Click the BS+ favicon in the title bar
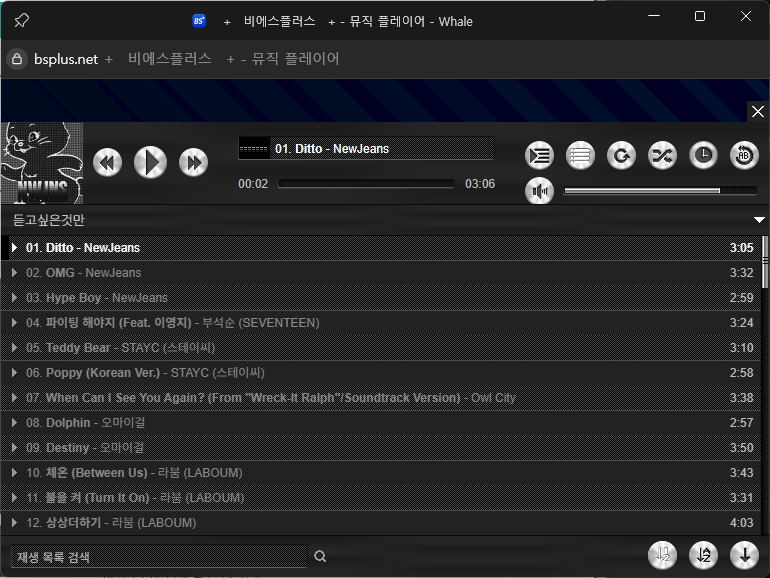Image resolution: width=770 pixels, height=578 pixels. click(x=198, y=21)
